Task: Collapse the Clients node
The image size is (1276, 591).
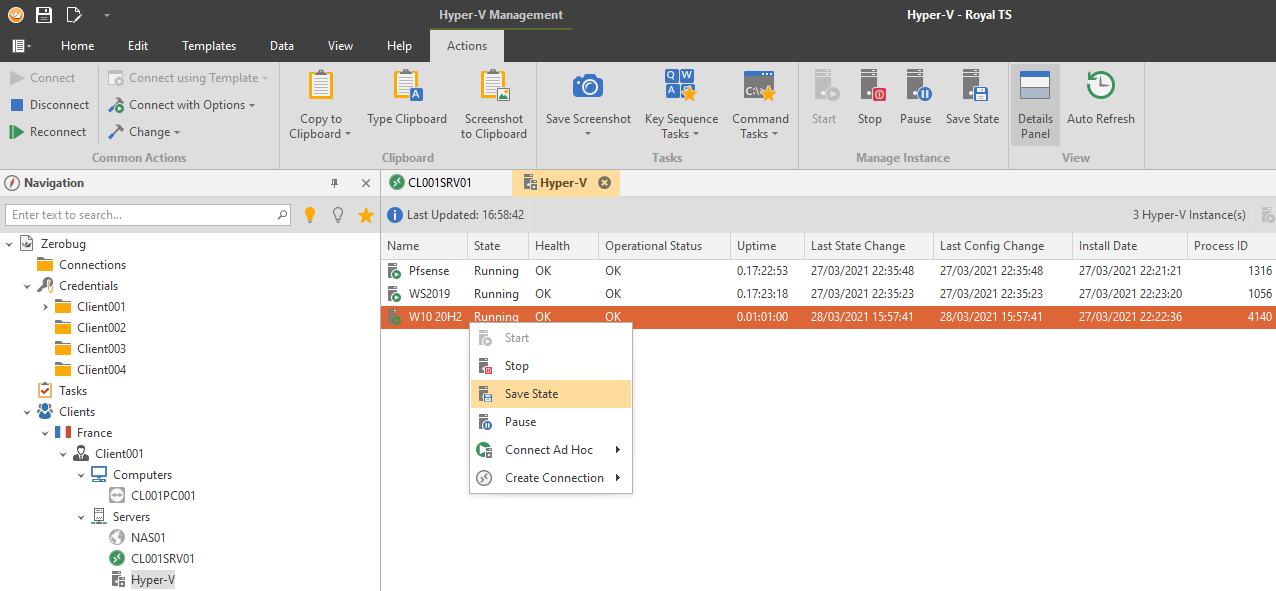Action: [28, 412]
